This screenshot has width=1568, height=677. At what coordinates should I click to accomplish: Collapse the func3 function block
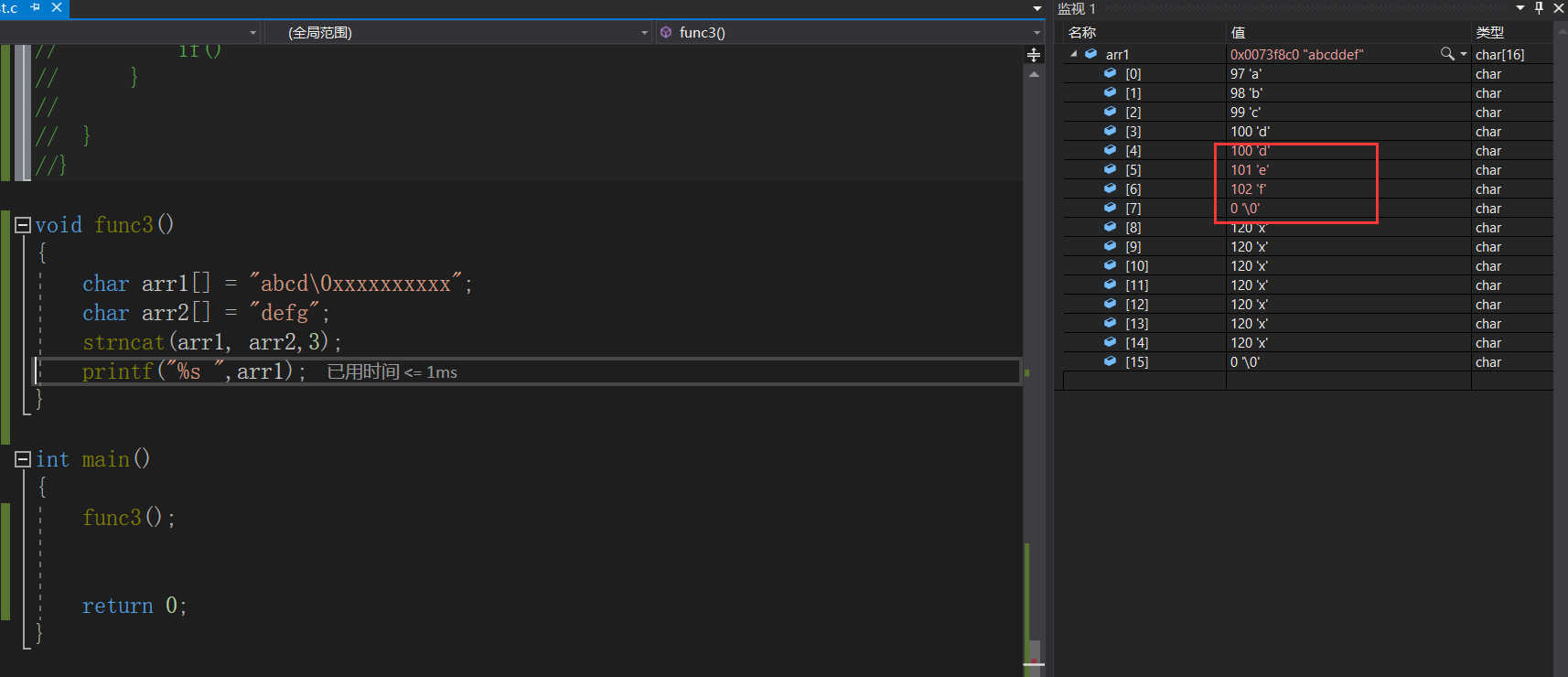pos(23,224)
